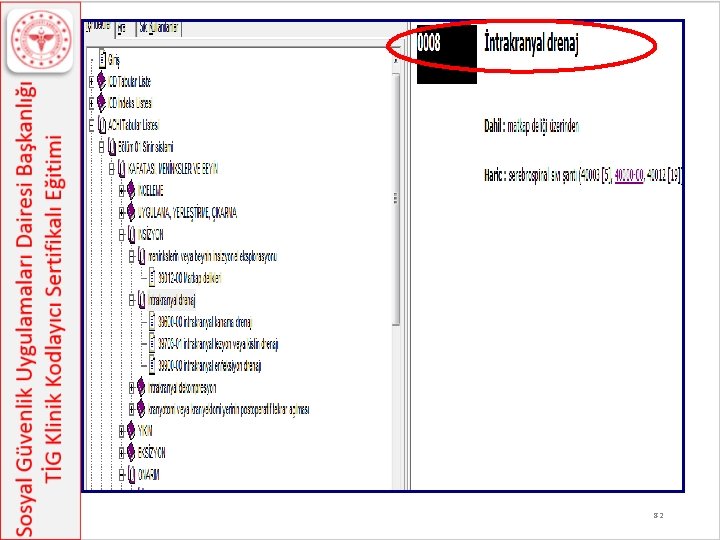This screenshot has width=720, height=540.
Task: Expand UYGULAMA, YERLEŞTİRME, ÇIKARMA node
Action: (x=122, y=213)
